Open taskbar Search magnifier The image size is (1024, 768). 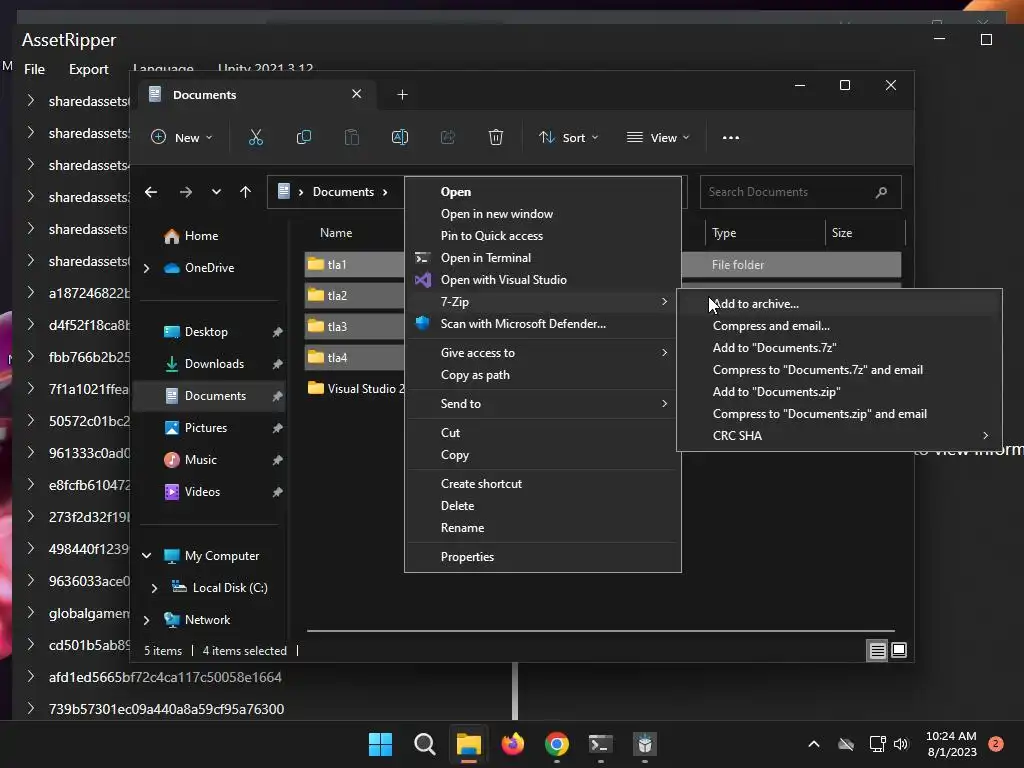coord(424,744)
